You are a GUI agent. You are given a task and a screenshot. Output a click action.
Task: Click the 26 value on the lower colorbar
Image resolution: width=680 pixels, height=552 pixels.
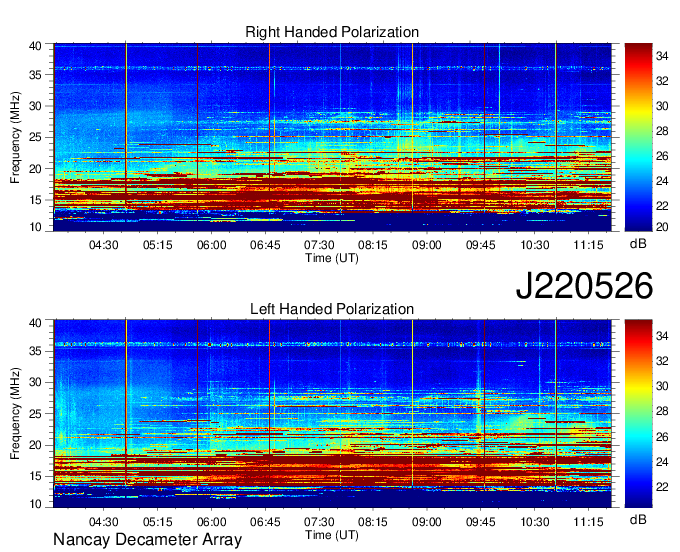tap(662, 437)
